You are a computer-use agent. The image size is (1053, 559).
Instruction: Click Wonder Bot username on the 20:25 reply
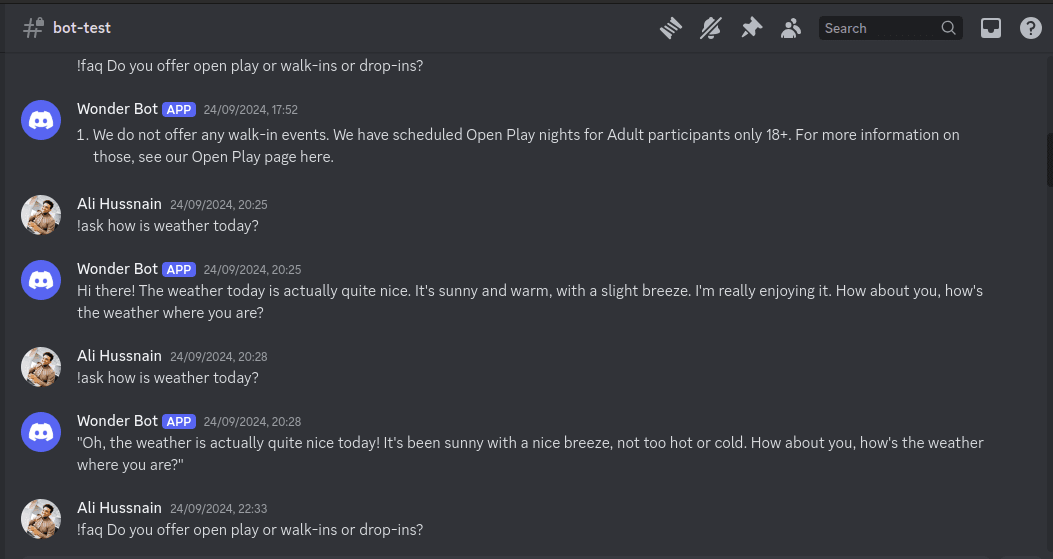(117, 269)
